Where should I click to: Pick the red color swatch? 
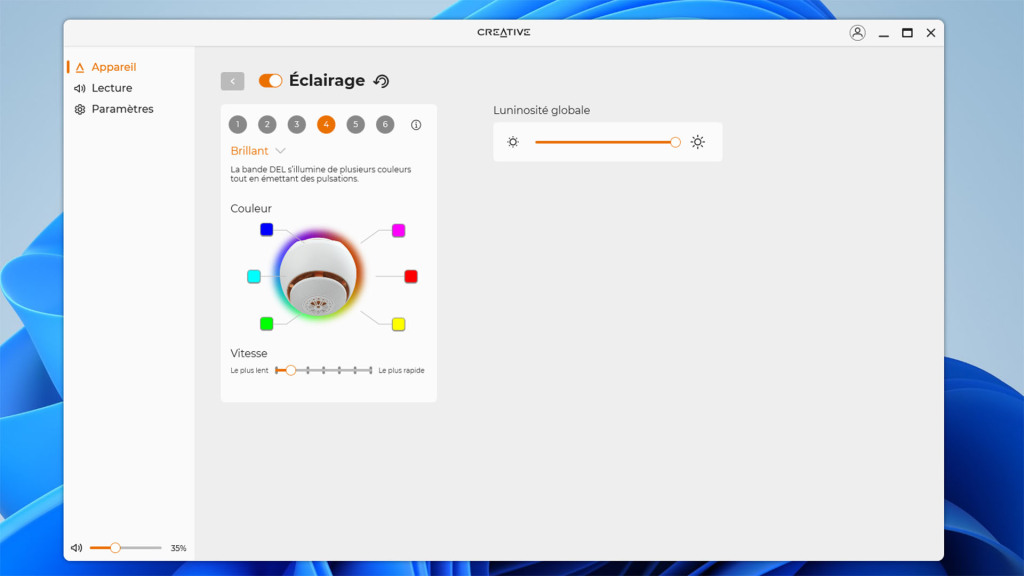coord(411,276)
